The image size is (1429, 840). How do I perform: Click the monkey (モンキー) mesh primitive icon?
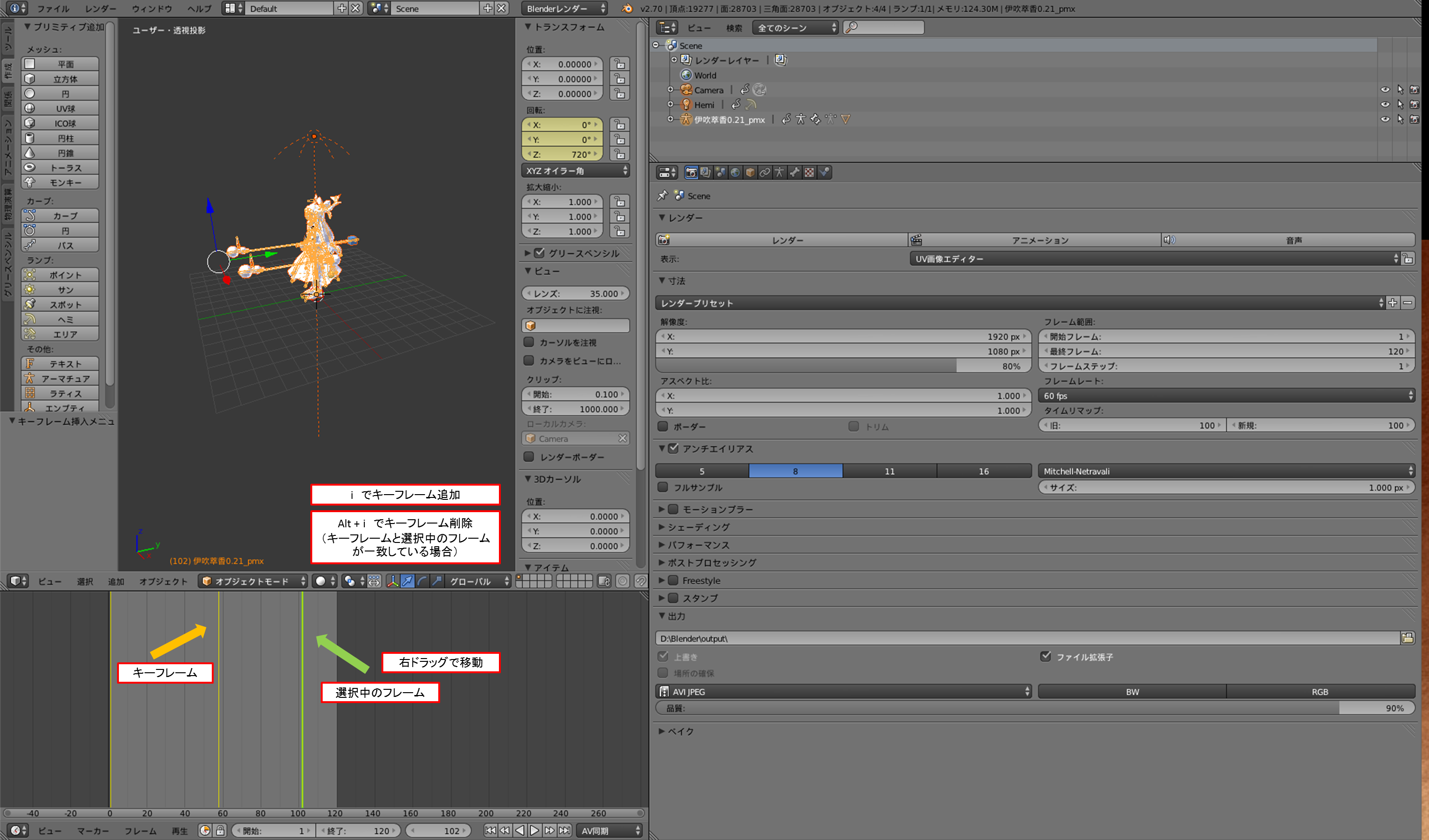coord(30,182)
